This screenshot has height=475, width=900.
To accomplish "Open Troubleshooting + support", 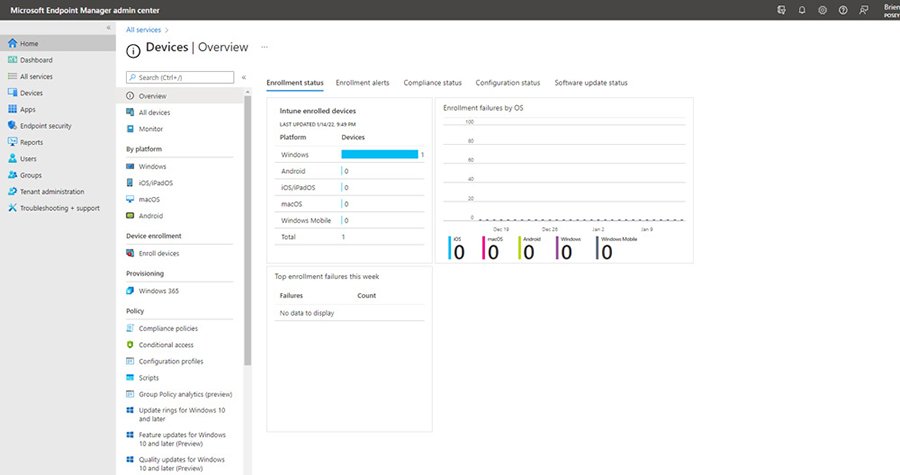I will click(60, 208).
